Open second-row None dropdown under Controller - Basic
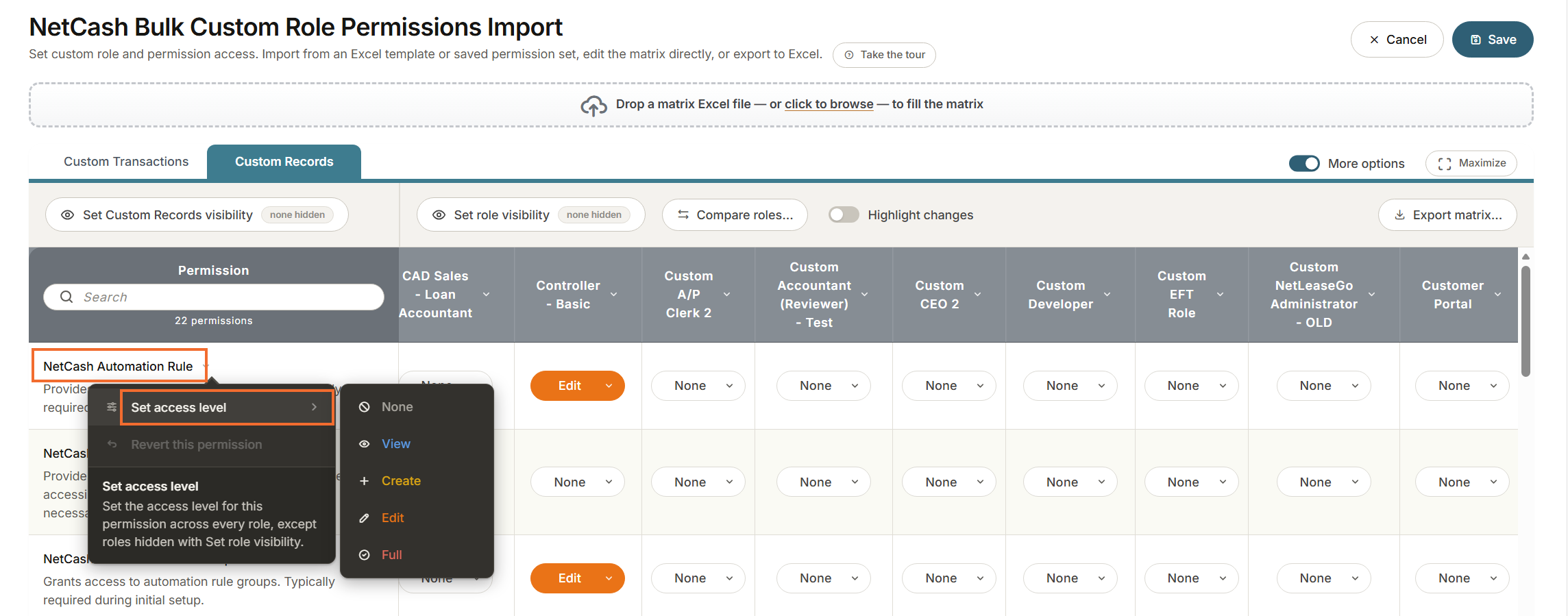 (x=578, y=482)
